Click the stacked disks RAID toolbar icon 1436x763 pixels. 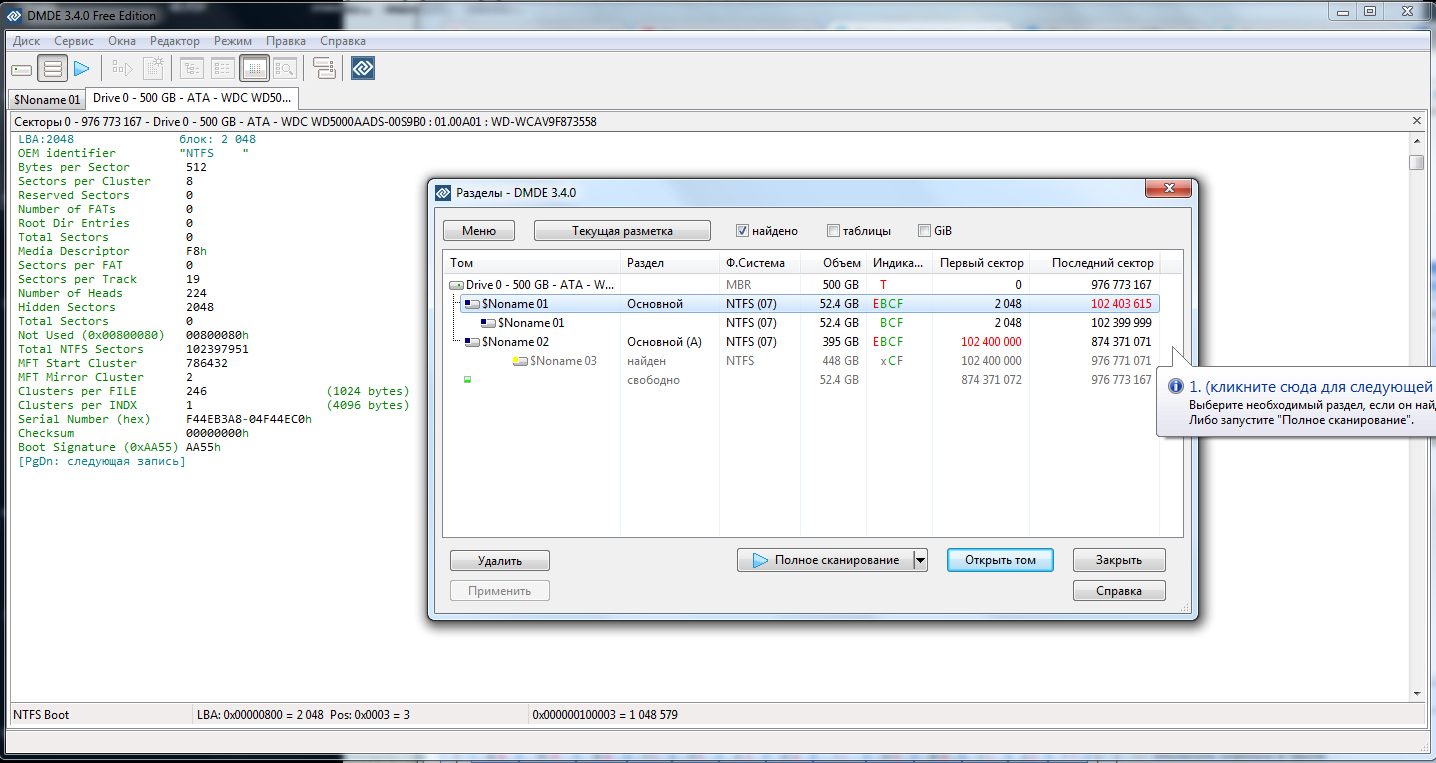324,69
